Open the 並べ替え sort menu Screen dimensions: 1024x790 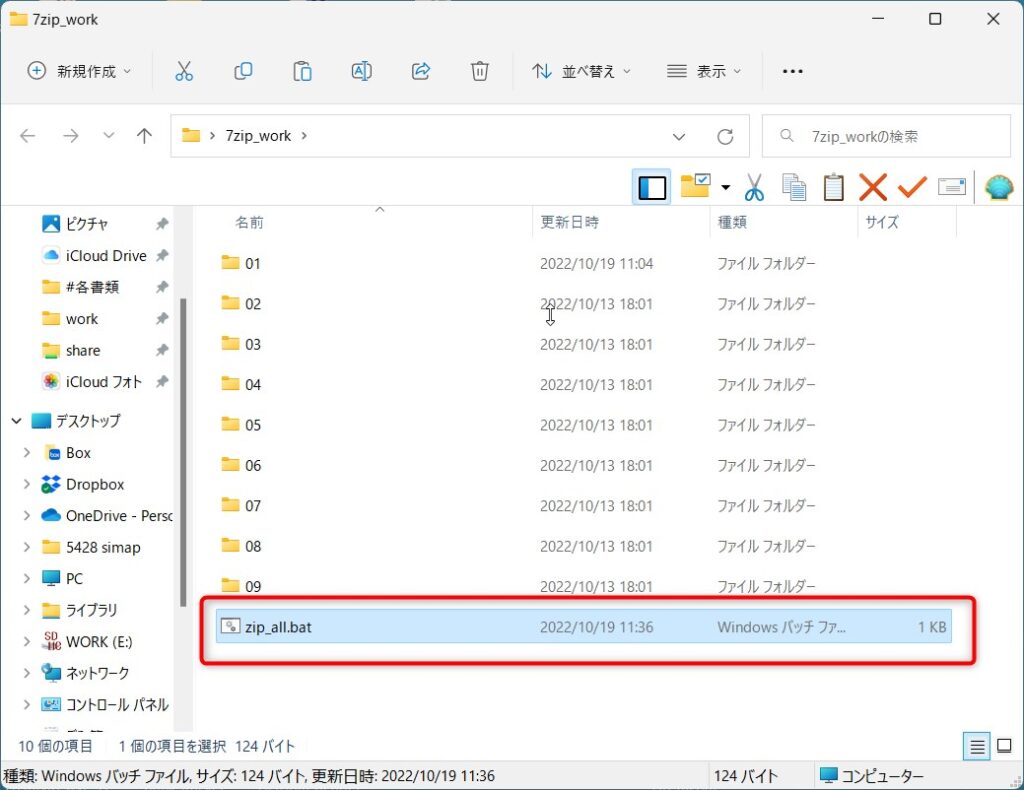581,71
